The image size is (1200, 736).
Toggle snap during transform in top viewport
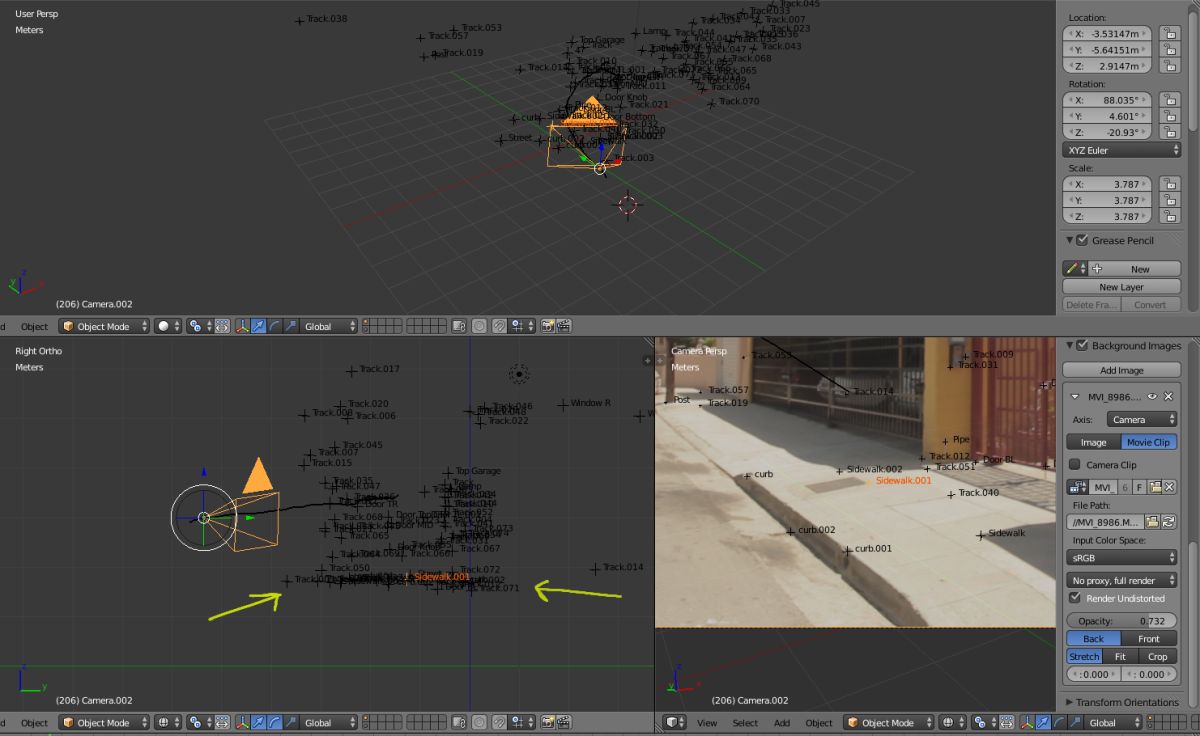(x=498, y=326)
